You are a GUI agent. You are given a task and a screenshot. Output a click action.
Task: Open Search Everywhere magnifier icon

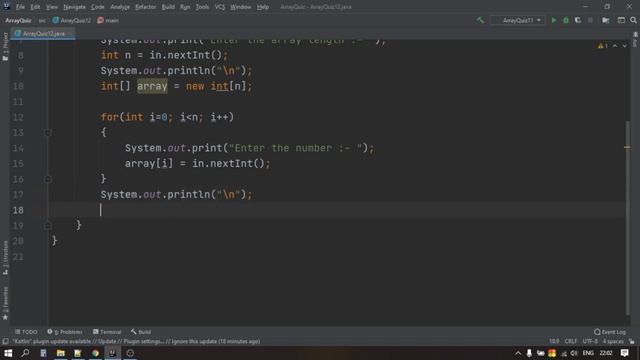(633, 20)
